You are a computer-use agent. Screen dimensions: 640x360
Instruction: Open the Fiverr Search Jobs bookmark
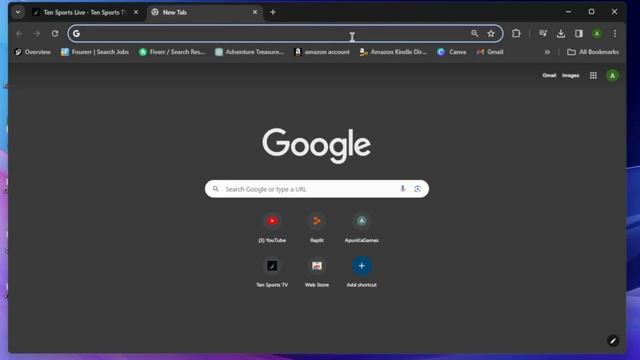tap(95, 52)
